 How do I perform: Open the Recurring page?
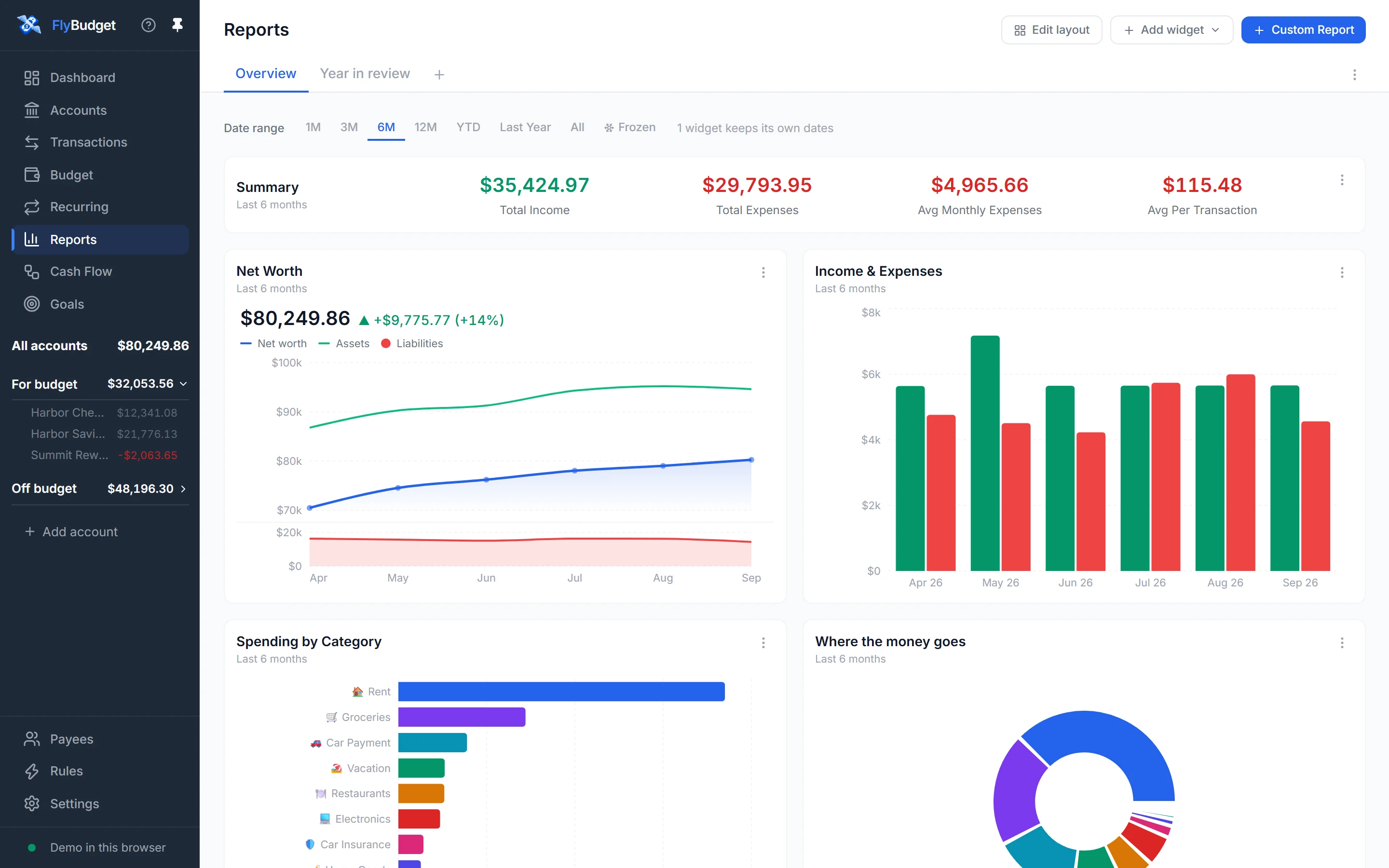100,207
